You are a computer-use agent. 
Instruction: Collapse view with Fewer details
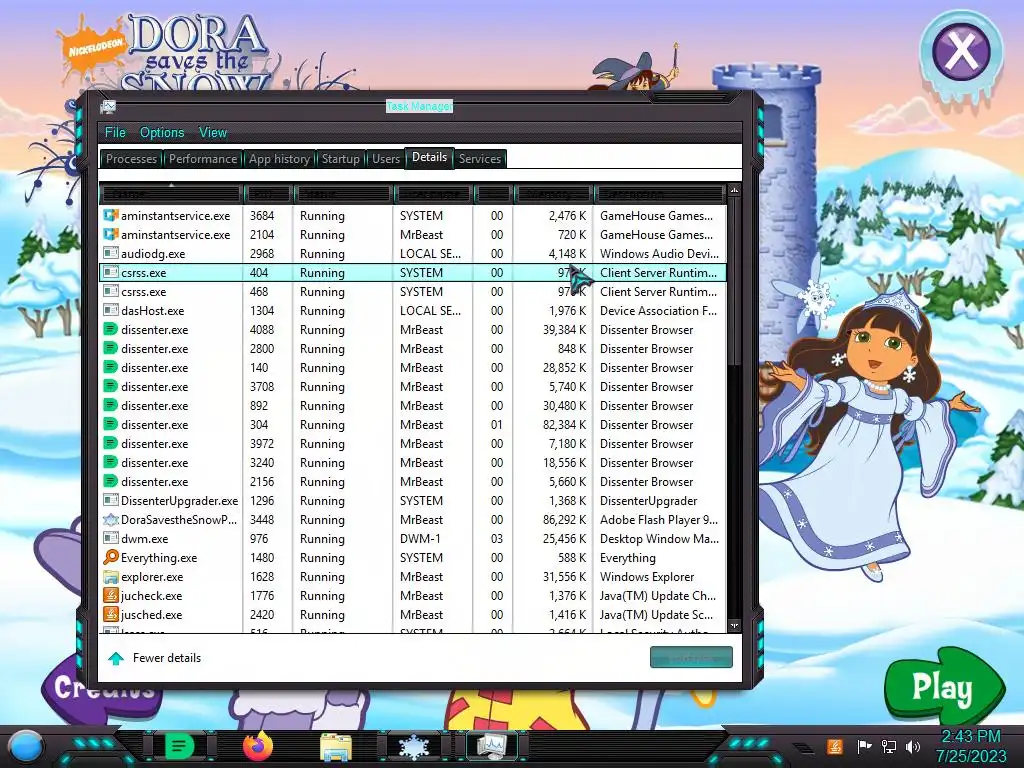[155, 658]
